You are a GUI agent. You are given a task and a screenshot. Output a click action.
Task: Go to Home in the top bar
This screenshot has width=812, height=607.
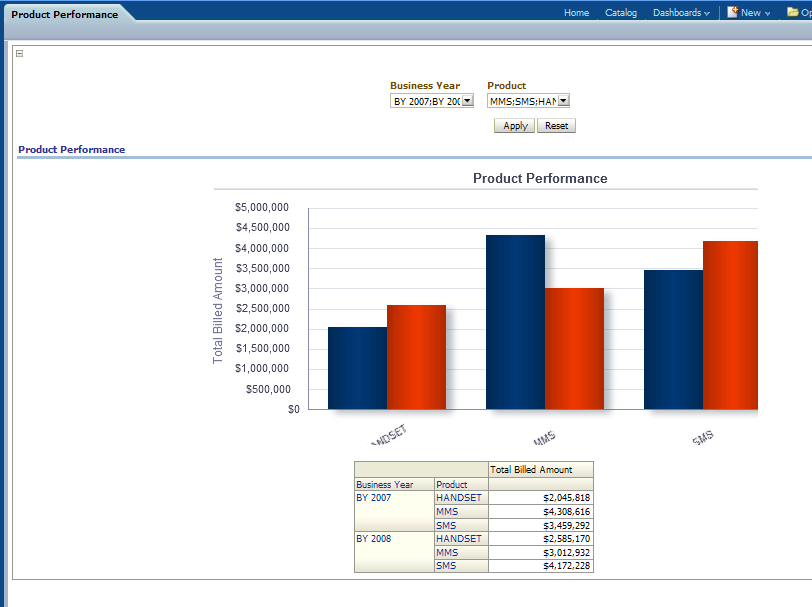(576, 13)
